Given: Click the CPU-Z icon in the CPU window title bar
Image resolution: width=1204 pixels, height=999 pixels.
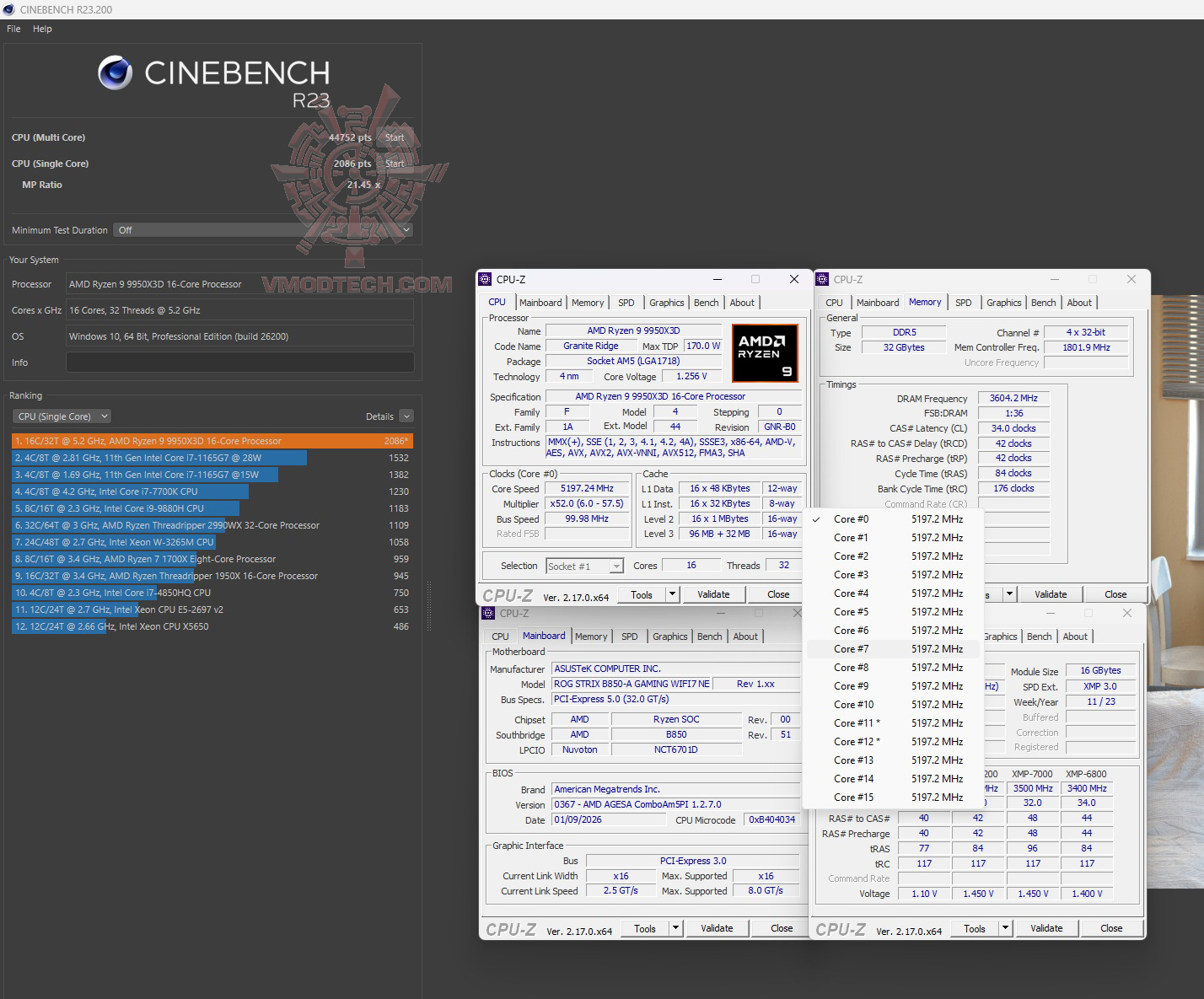Looking at the screenshot, I should [x=484, y=279].
